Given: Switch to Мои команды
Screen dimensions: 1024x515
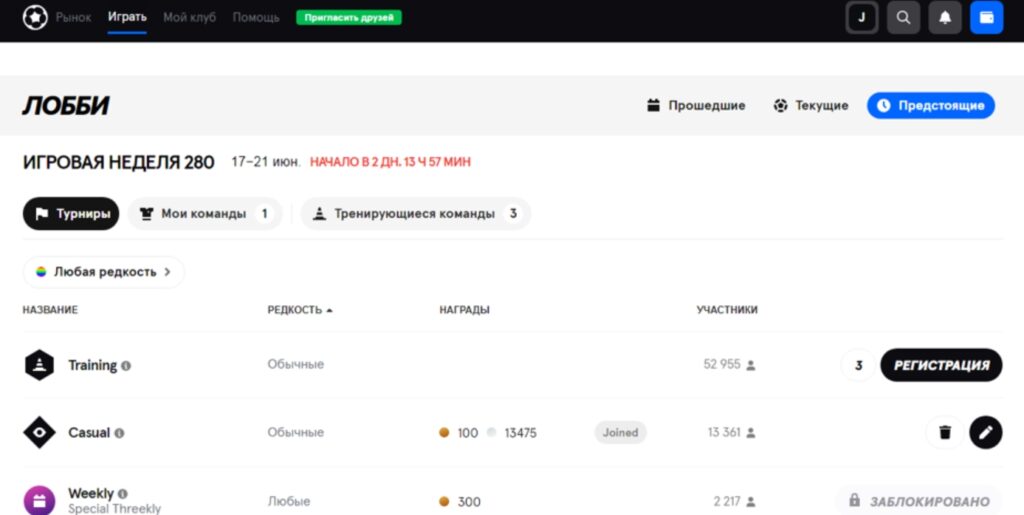Looking at the screenshot, I should tap(204, 213).
